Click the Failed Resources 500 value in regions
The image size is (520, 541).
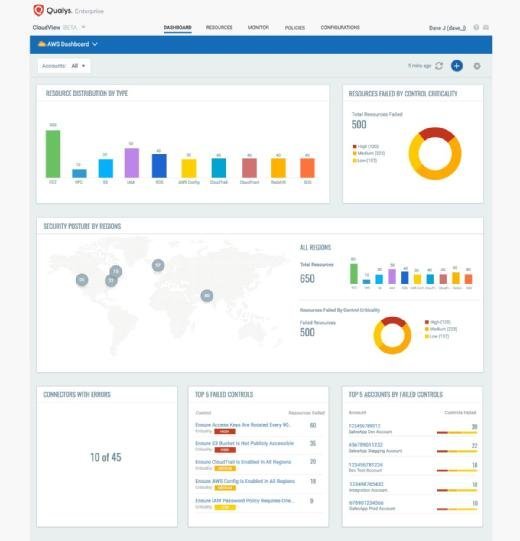[307, 332]
